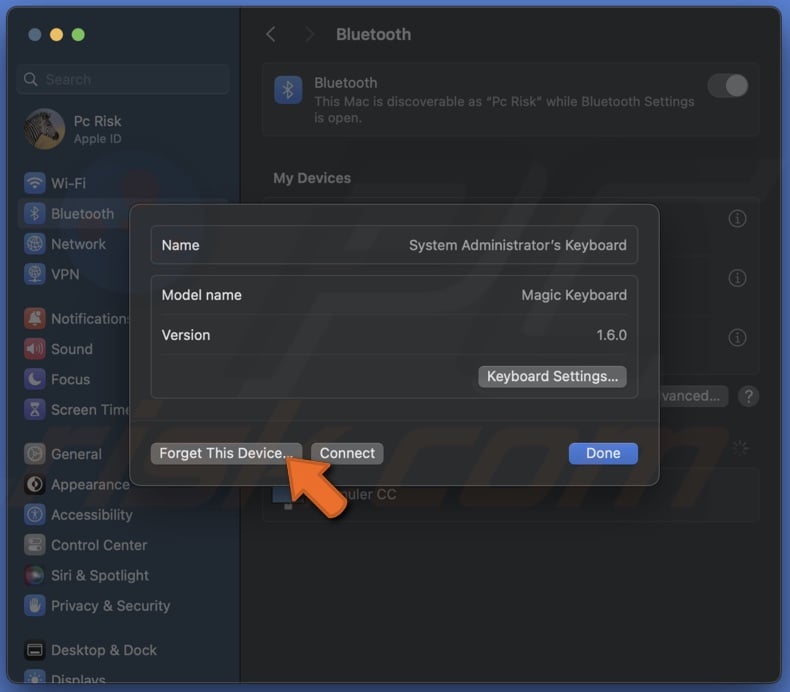This screenshot has width=790, height=692.
Task: Click the Screen Time hourglass icon
Action: [x=34, y=409]
